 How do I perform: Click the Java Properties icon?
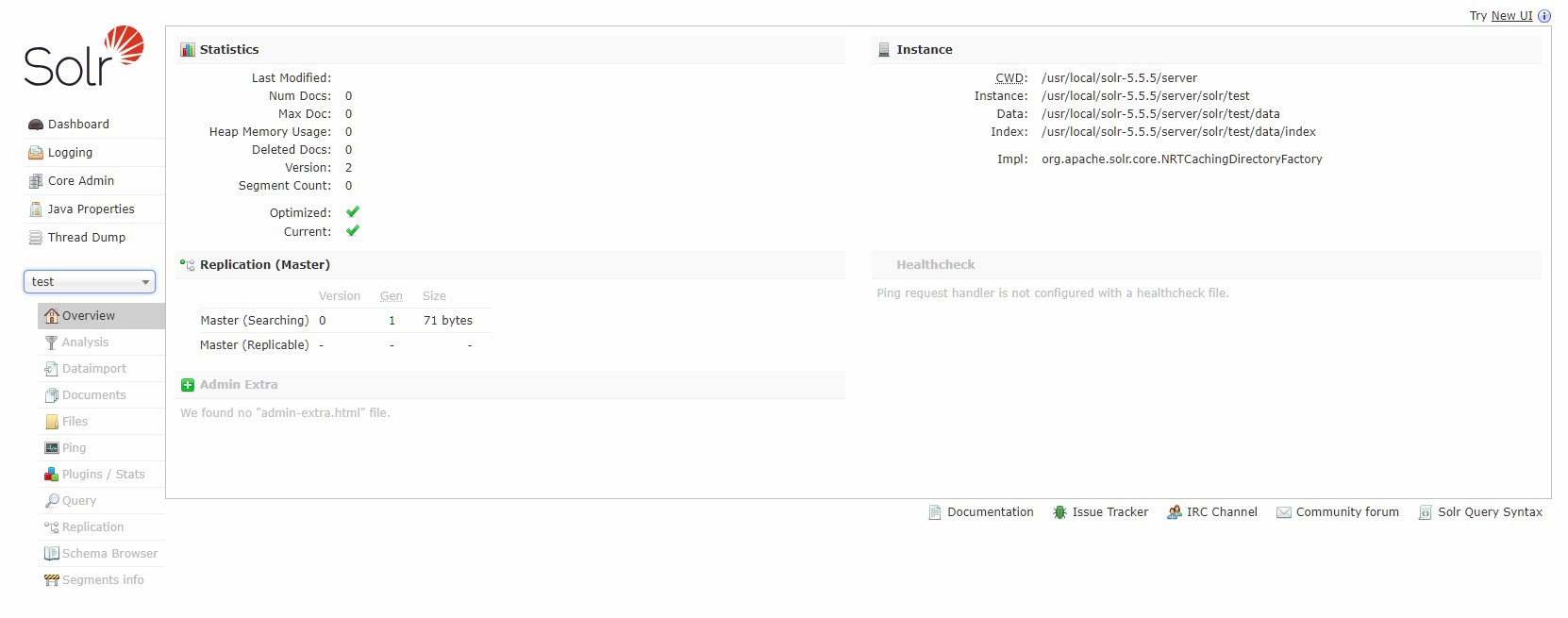(x=36, y=209)
